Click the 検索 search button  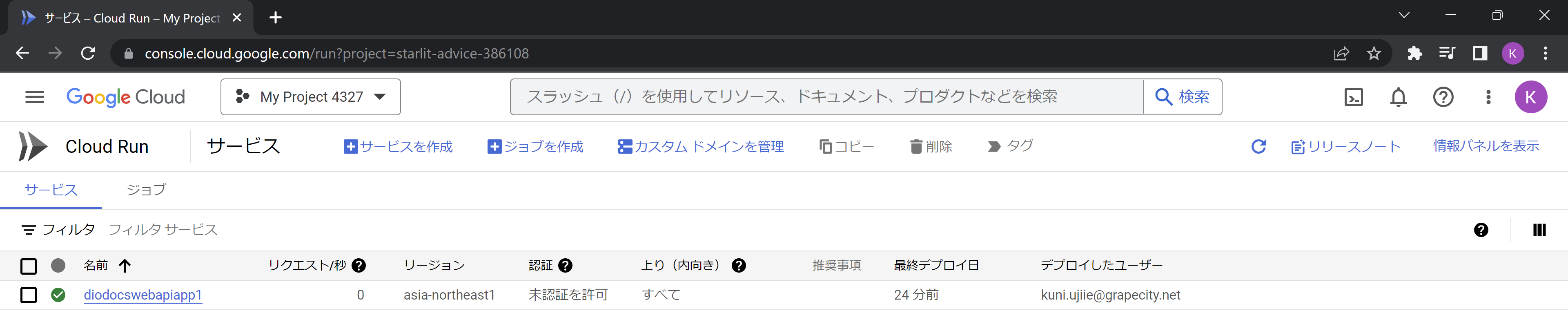pyautogui.click(x=1183, y=97)
